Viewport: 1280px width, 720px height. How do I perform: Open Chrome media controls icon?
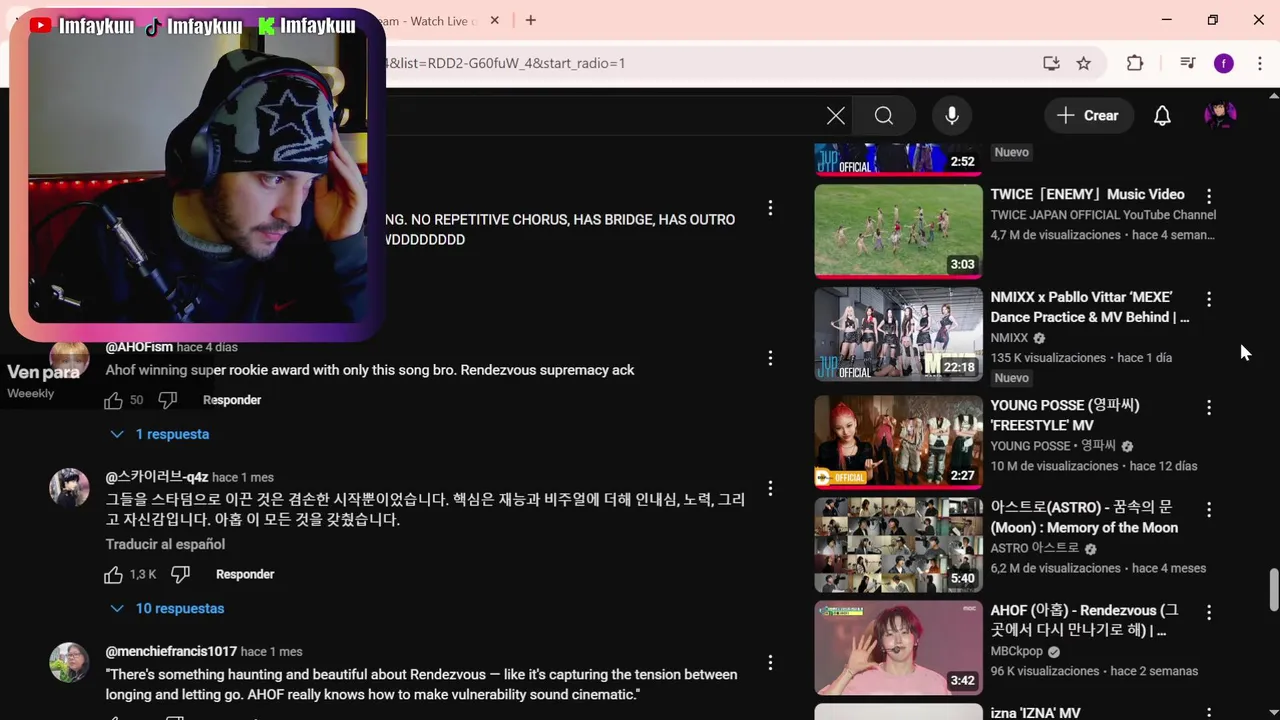(1187, 63)
